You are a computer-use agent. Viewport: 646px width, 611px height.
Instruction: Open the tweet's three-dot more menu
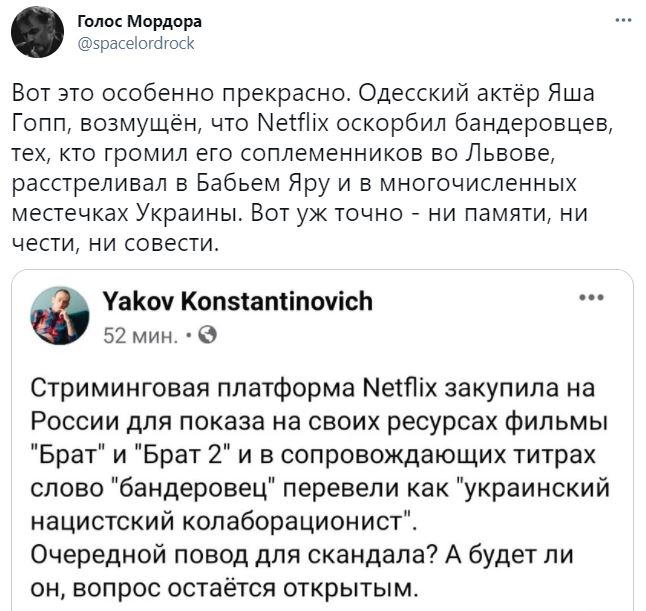[x=622, y=21]
